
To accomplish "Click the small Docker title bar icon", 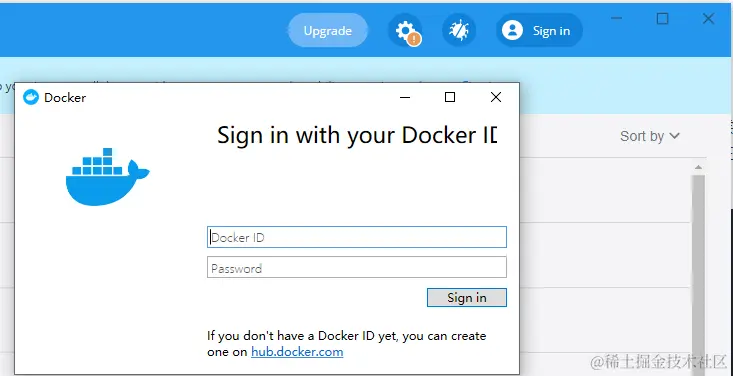I will click(31, 97).
